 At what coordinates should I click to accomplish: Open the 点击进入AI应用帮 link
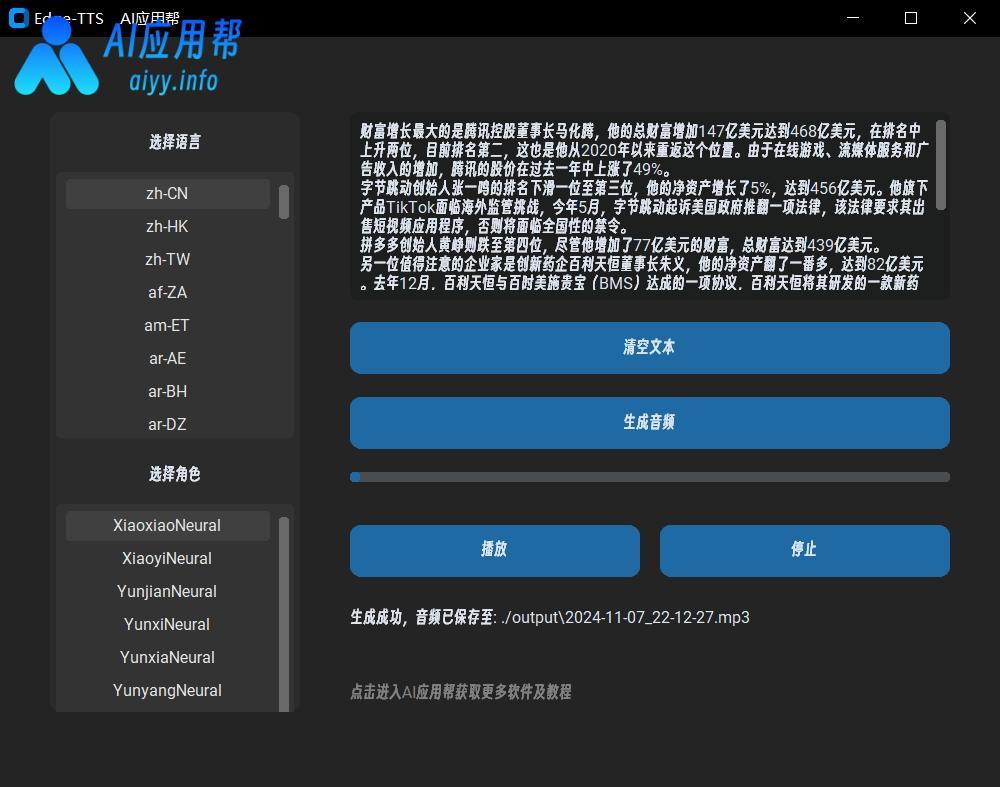point(459,691)
